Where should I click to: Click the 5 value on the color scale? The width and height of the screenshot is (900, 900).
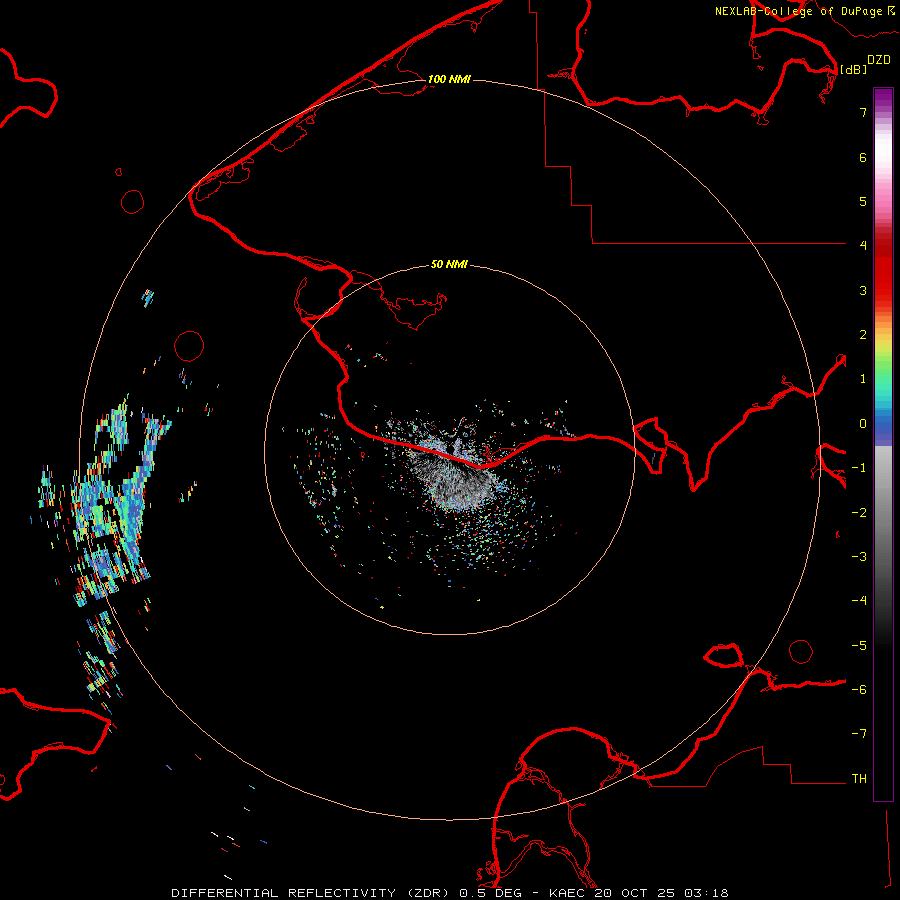[x=863, y=201]
